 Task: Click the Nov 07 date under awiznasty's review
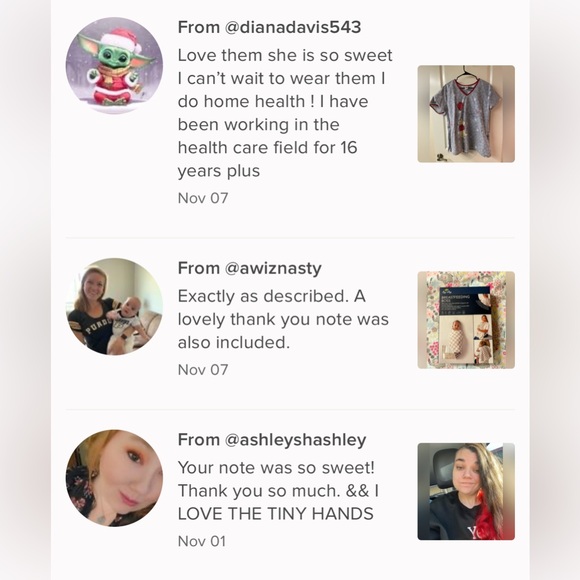pos(203,370)
